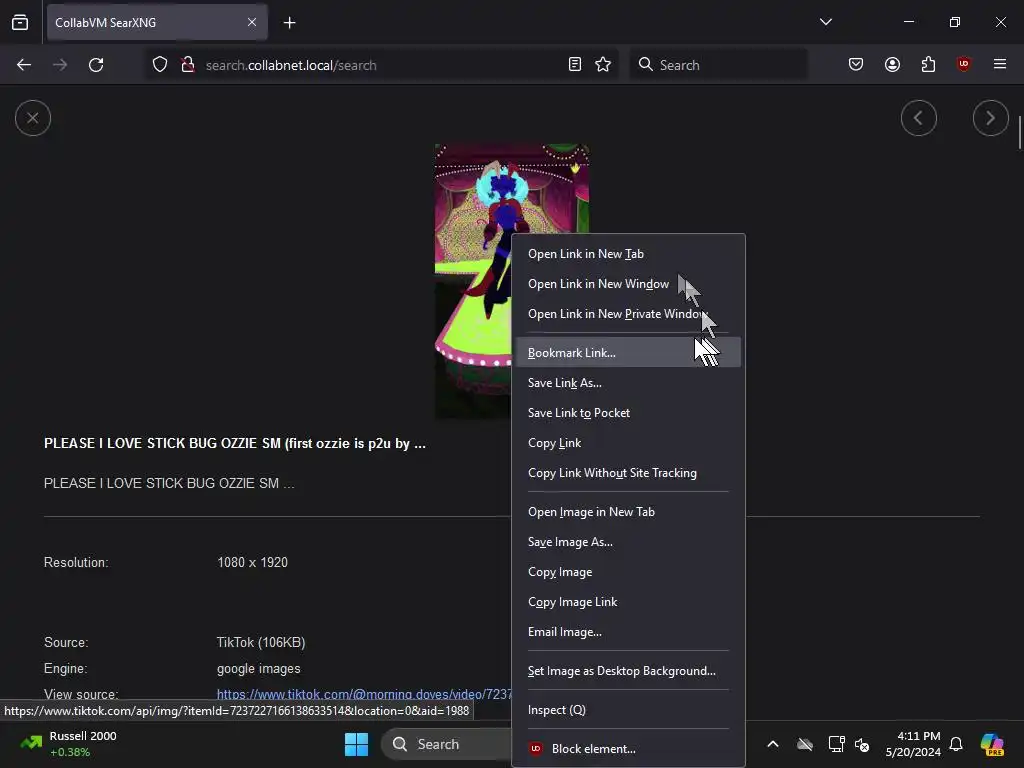Select Save Image As...
The height and width of the screenshot is (768, 1024).
pyautogui.click(x=628, y=542)
